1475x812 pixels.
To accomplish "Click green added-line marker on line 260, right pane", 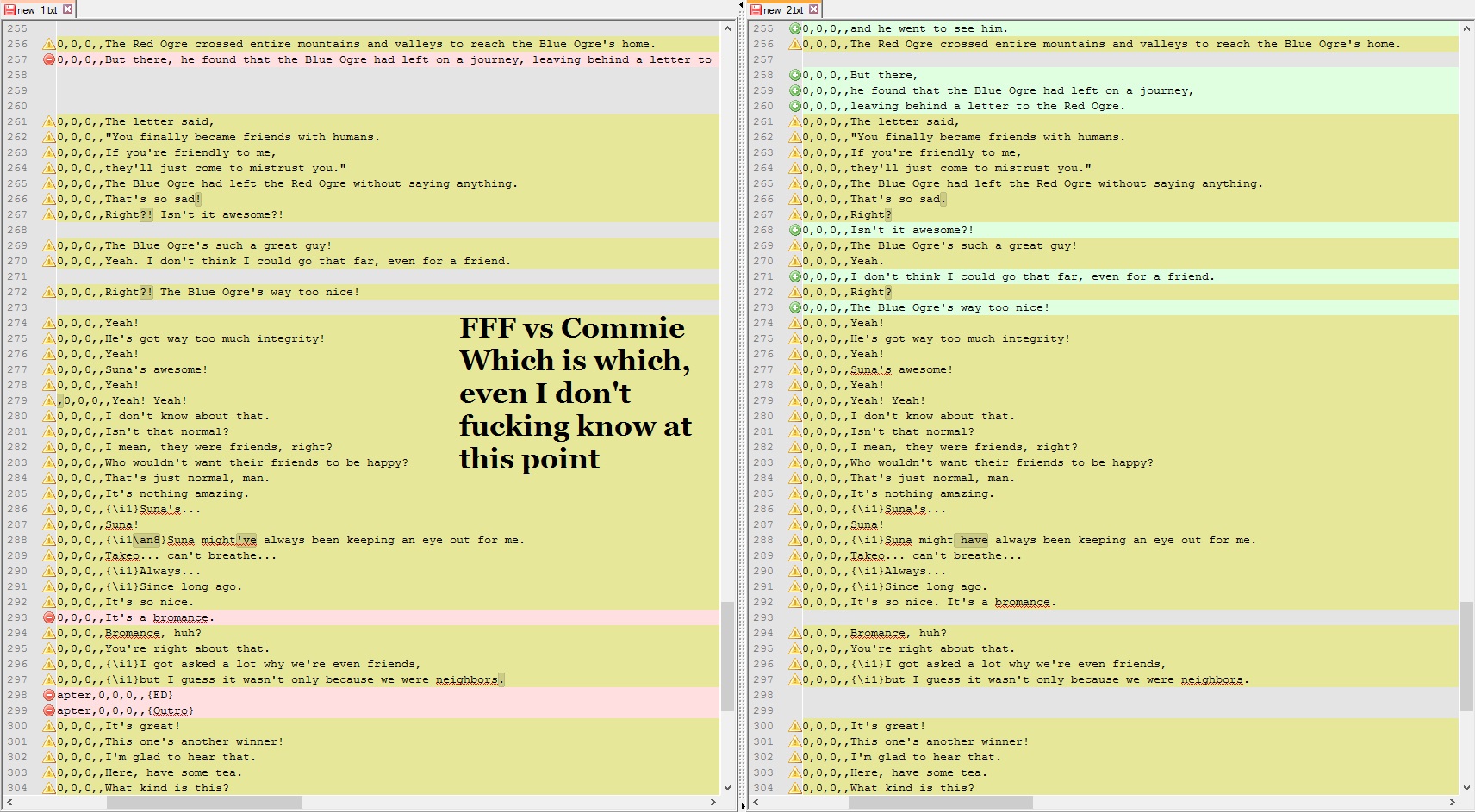I will [795, 106].
